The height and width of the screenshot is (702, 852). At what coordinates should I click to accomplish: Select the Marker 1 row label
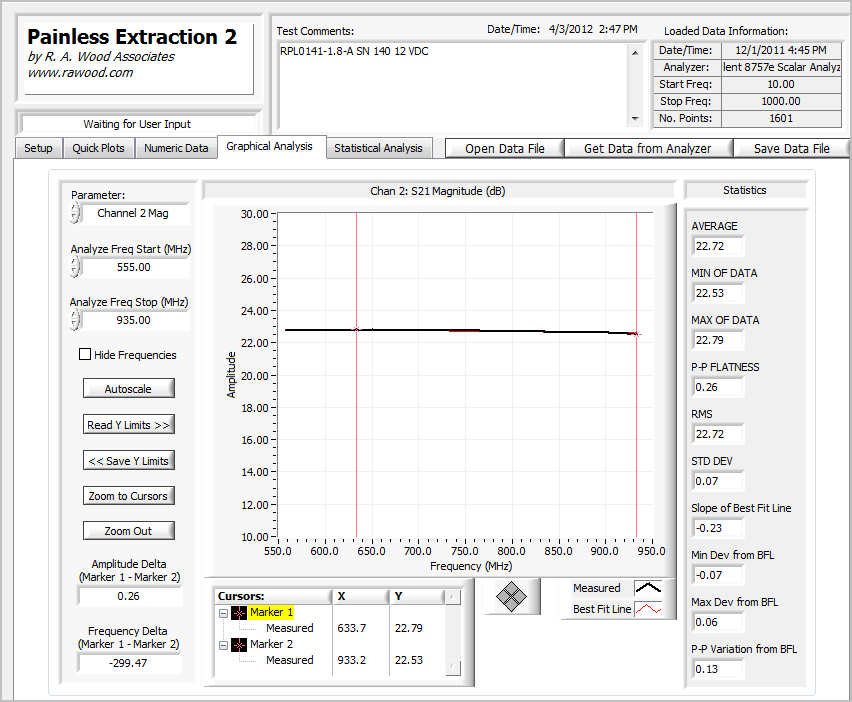(x=271, y=612)
